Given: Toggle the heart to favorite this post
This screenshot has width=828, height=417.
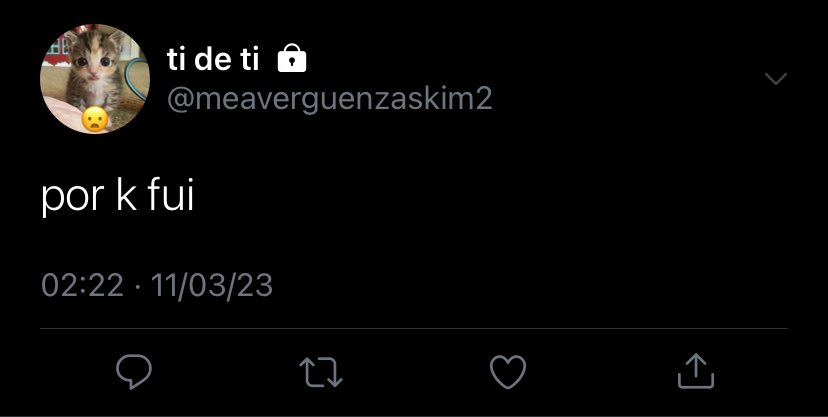Looking at the screenshot, I should [508, 372].
